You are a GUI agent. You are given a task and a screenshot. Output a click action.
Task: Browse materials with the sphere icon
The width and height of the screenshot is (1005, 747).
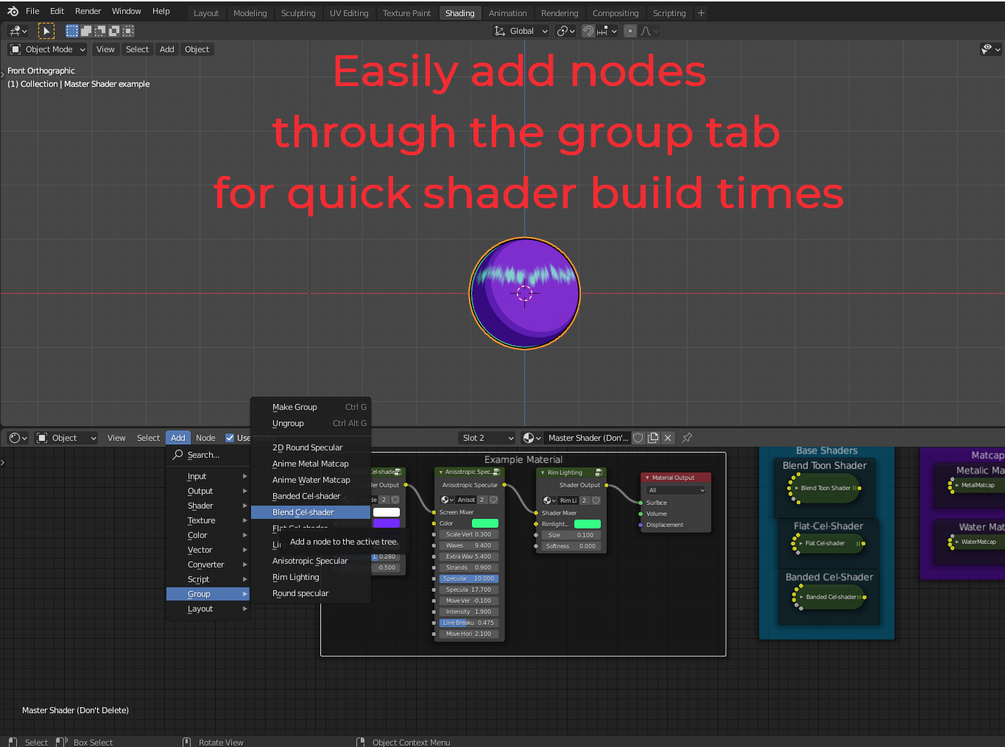[x=532, y=438]
